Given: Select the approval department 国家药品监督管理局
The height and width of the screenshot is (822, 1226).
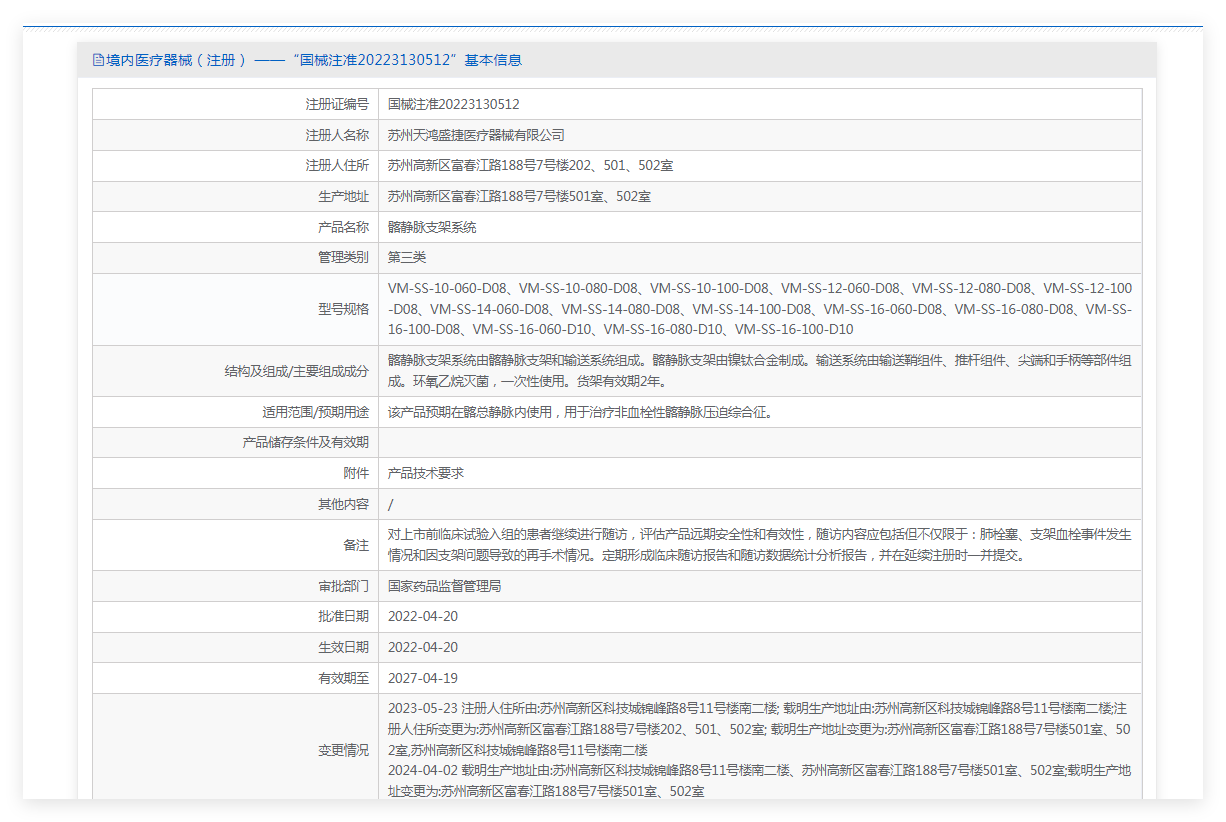Looking at the screenshot, I should (x=444, y=586).
